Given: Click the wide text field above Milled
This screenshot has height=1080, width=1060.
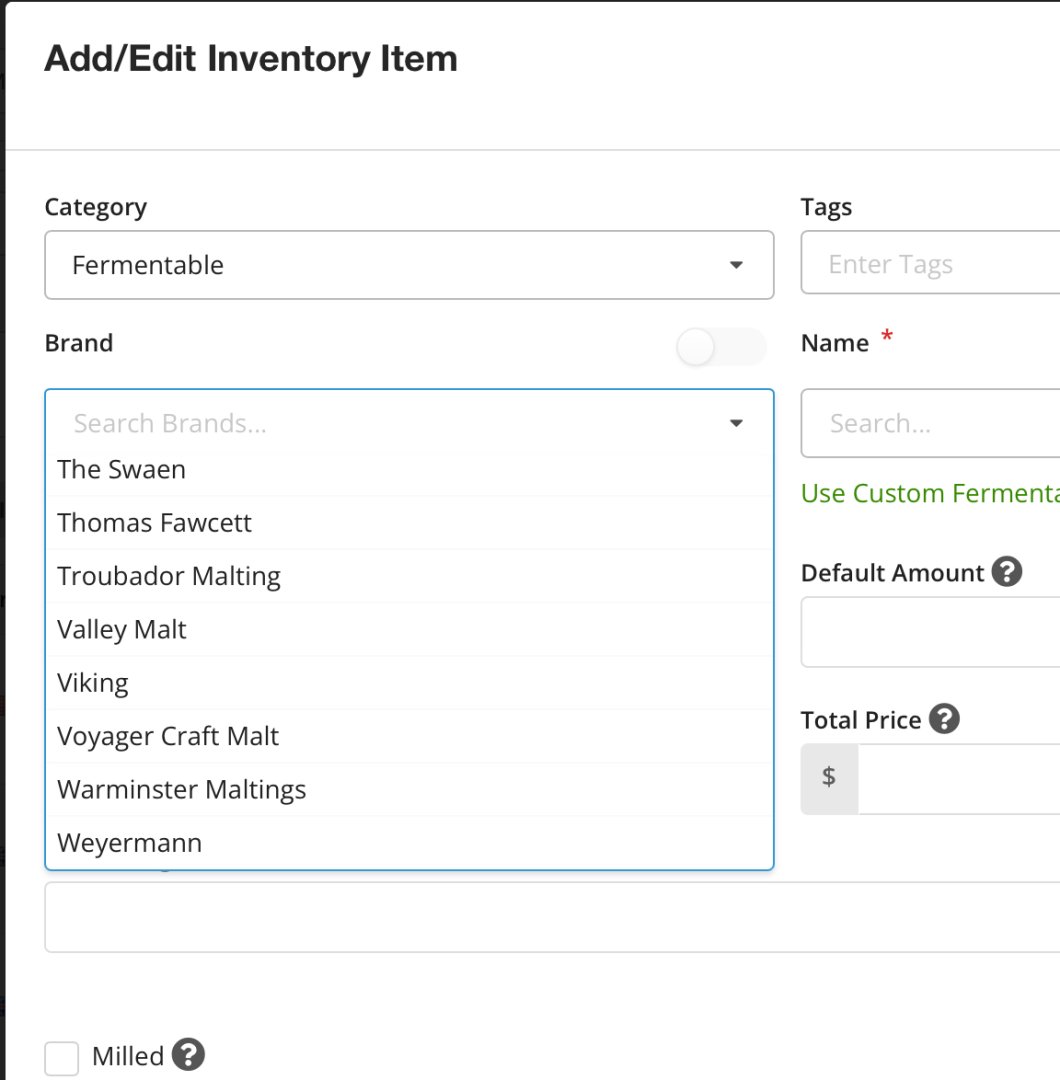Looking at the screenshot, I should coord(552,917).
